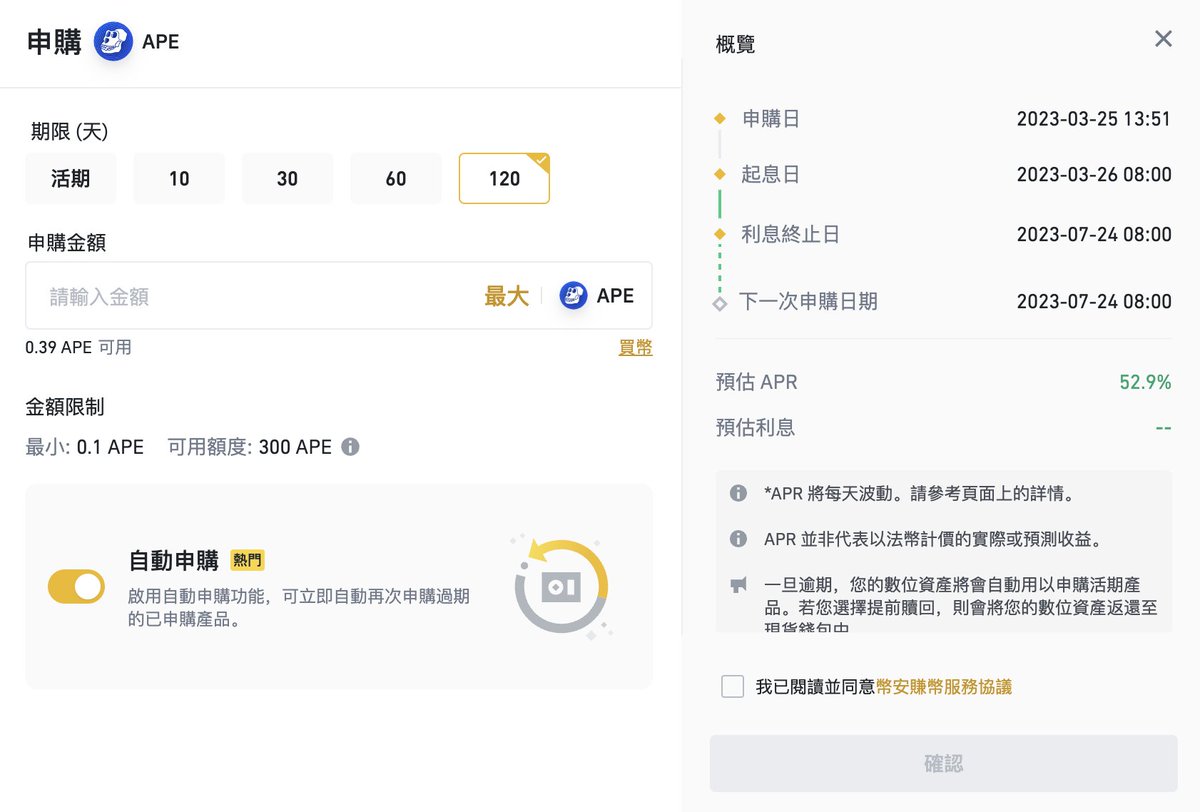Check the agreement checkbox for service terms
This screenshot has height=812, width=1200.
732,686
